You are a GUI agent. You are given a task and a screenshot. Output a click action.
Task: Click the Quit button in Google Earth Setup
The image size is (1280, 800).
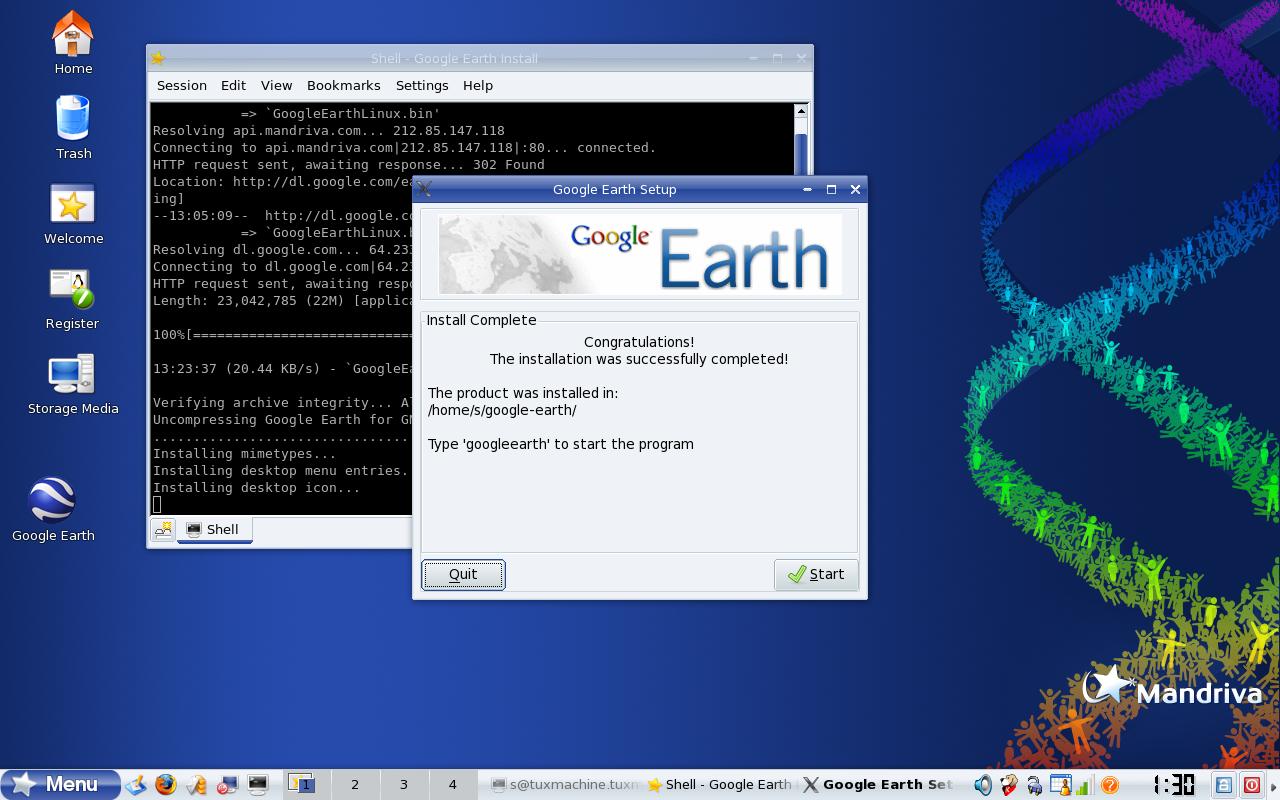coord(463,574)
